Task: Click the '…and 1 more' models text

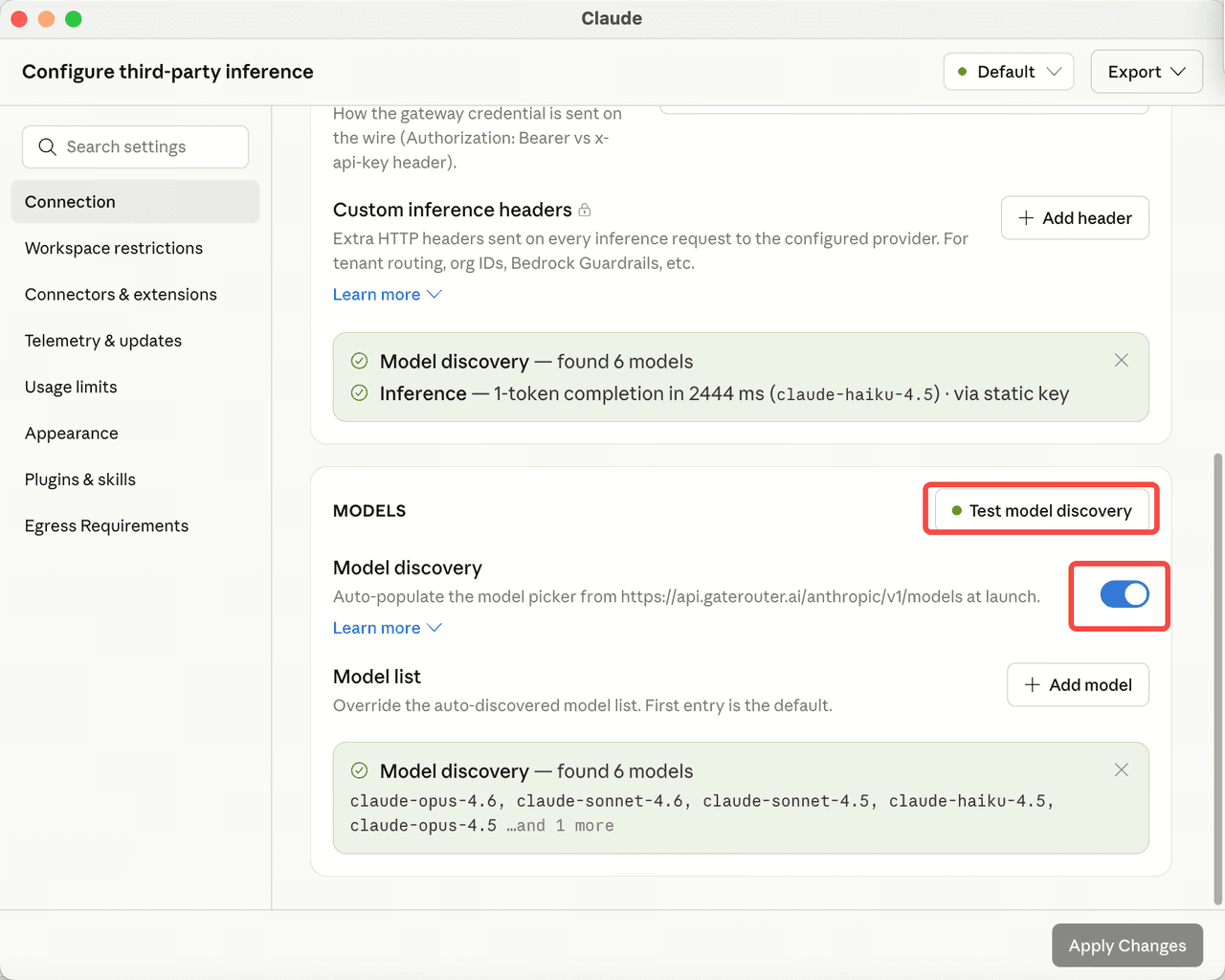Action: [560, 826]
